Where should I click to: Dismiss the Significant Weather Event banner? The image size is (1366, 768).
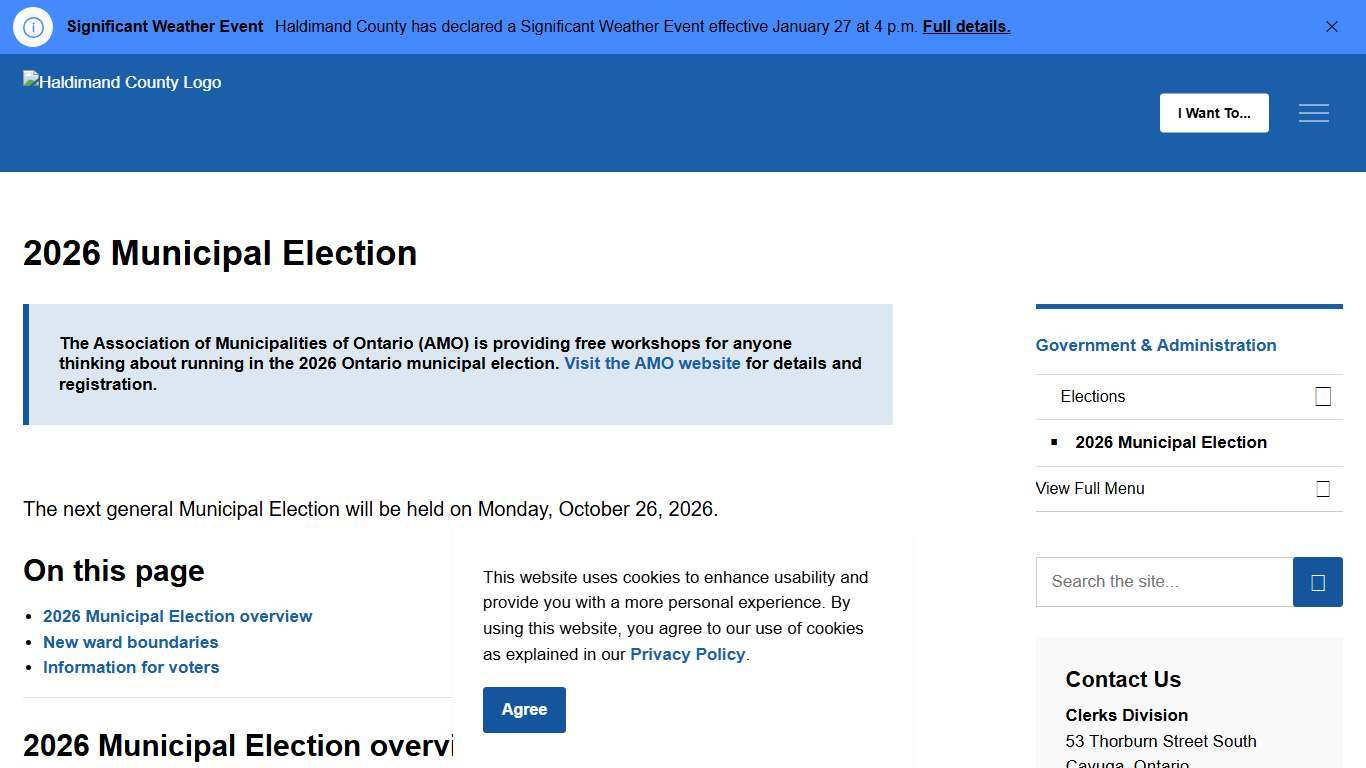(1332, 27)
